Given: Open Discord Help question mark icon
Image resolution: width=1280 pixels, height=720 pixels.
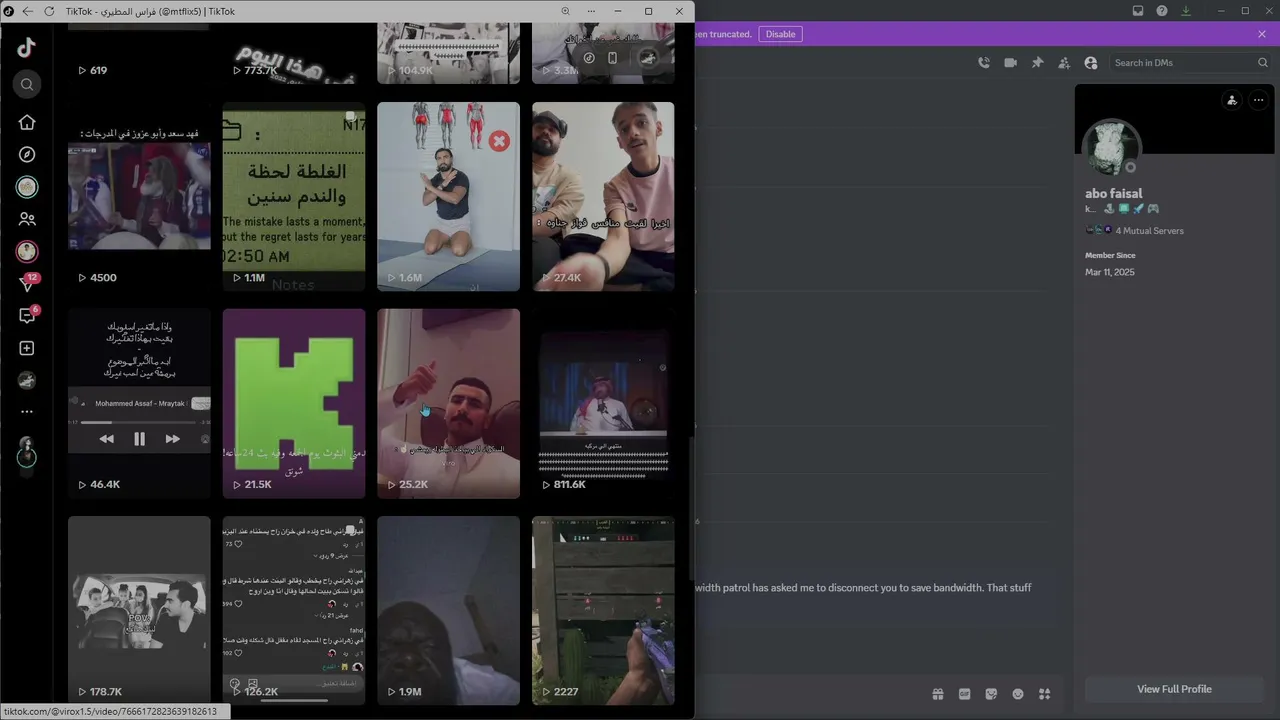Looking at the screenshot, I should tap(1162, 11).
